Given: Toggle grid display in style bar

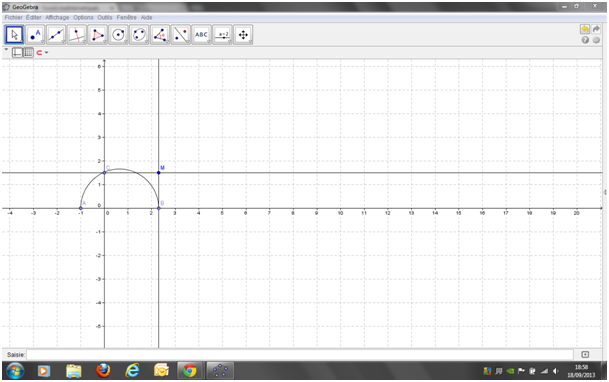Looking at the screenshot, I should click(x=28, y=53).
